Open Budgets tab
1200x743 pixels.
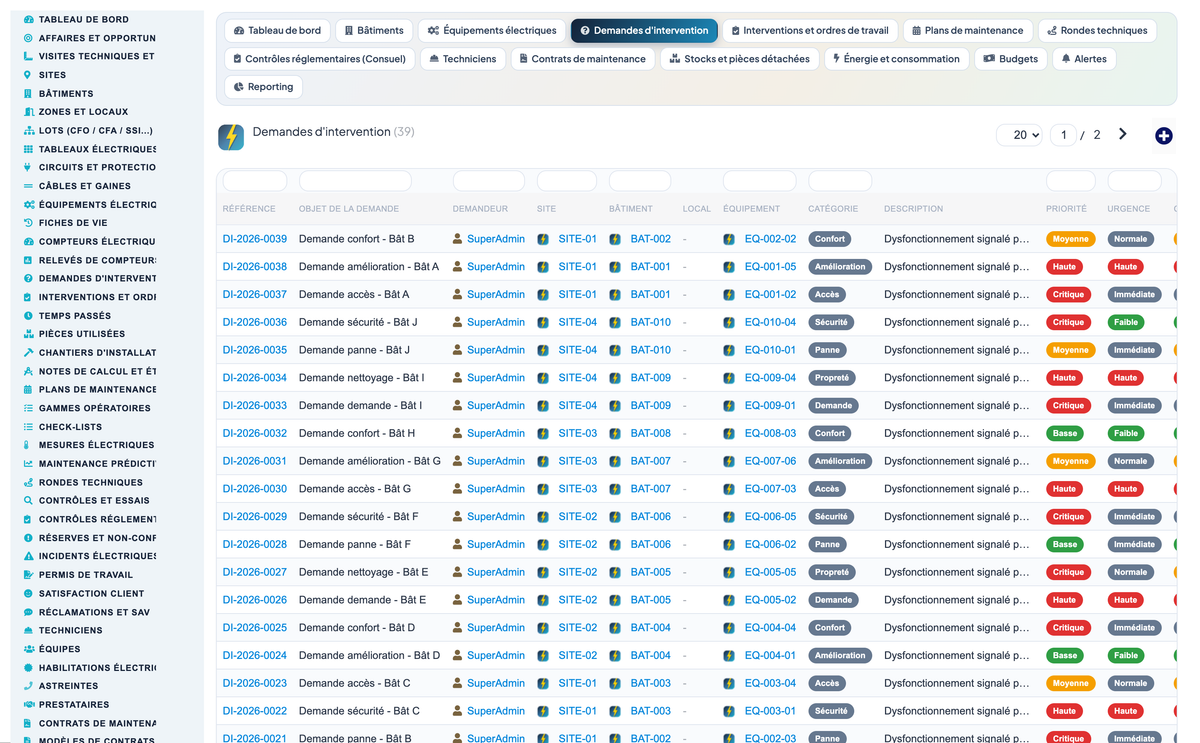pos(1011,59)
